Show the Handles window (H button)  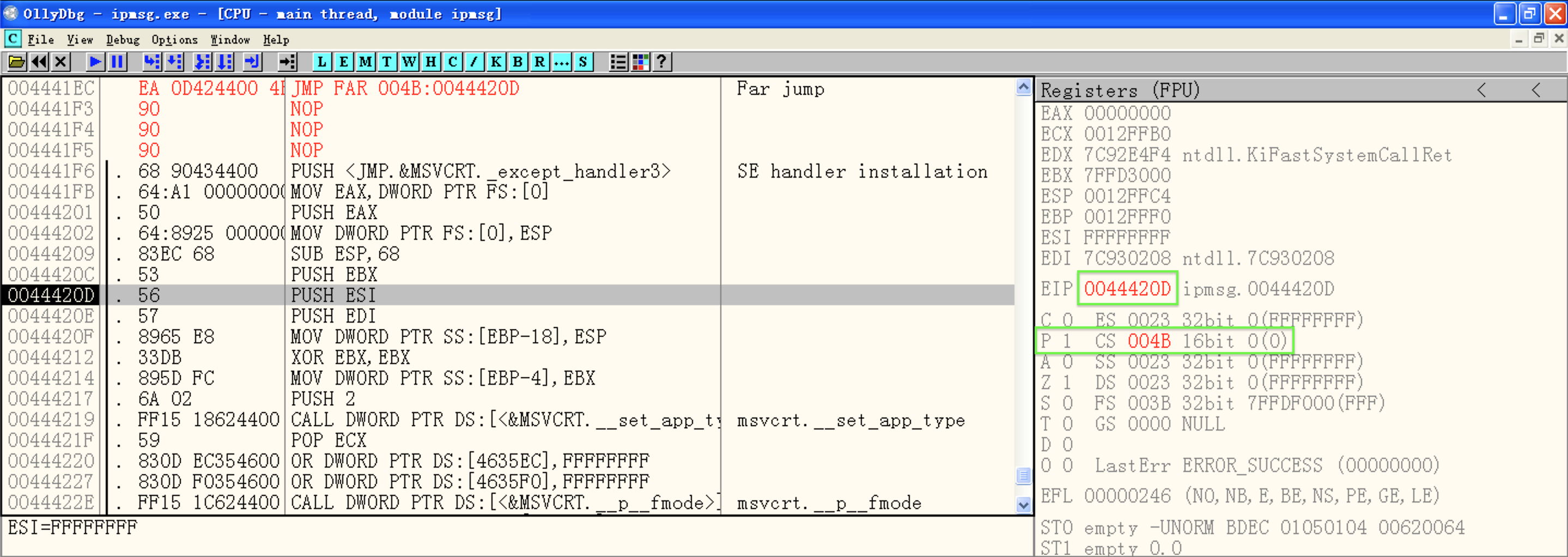tap(431, 62)
